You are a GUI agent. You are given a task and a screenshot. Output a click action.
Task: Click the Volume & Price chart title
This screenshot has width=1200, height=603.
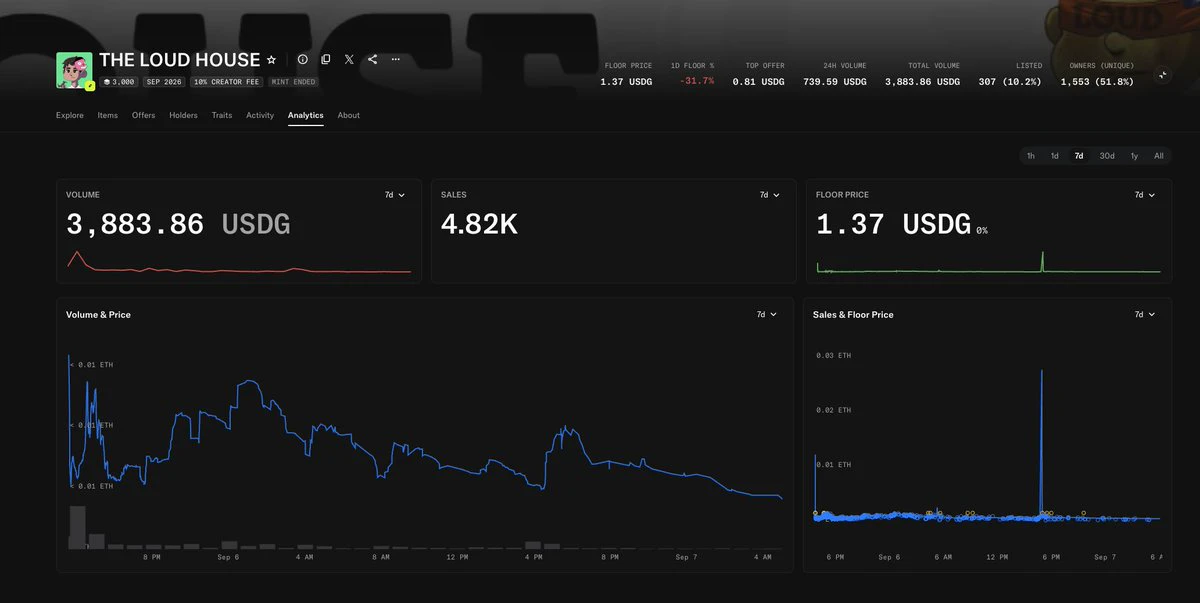(x=98, y=314)
